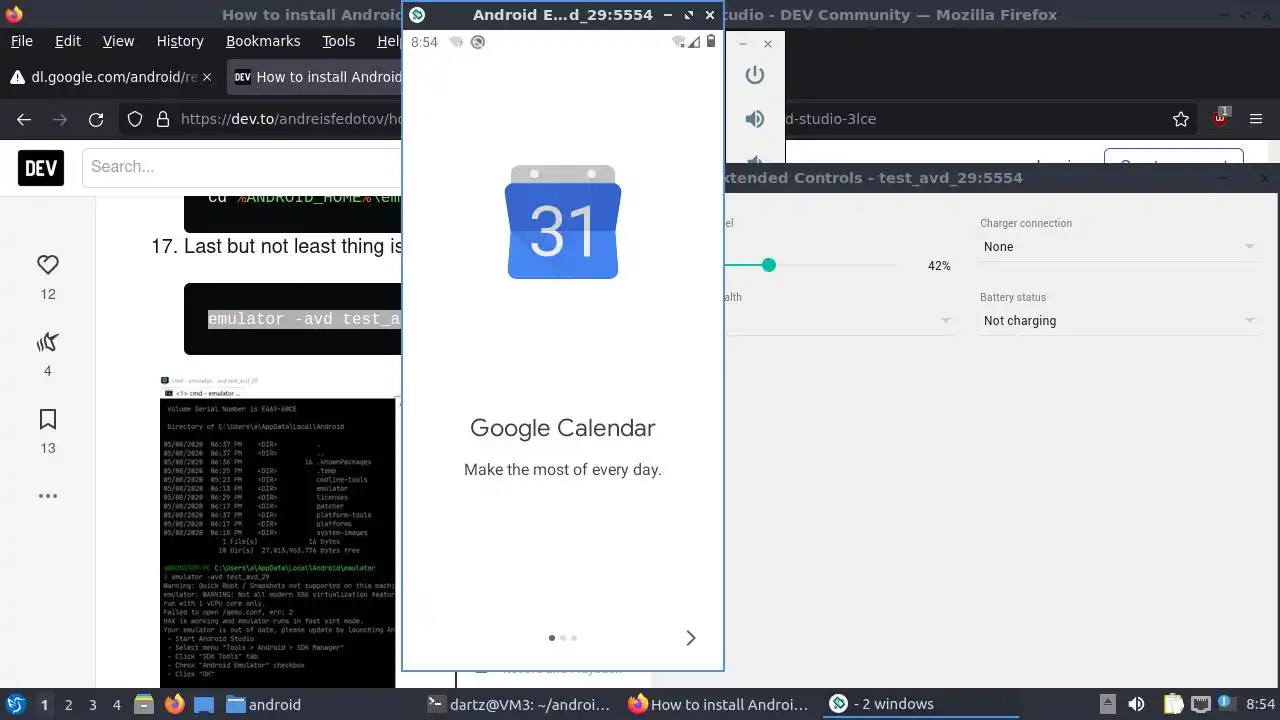Click the How to install Androi… taskbar button
This screenshot has height=720, width=1280.
point(718,704)
